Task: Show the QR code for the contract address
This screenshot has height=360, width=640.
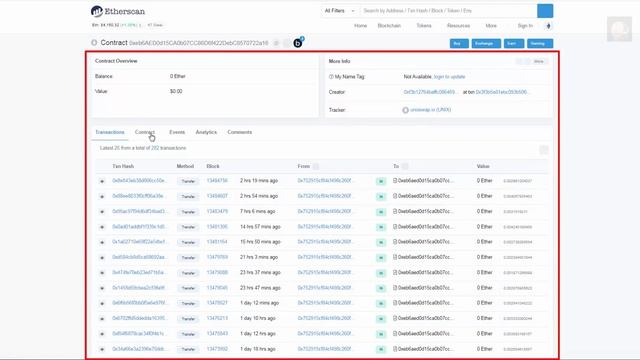Action: 287,43
